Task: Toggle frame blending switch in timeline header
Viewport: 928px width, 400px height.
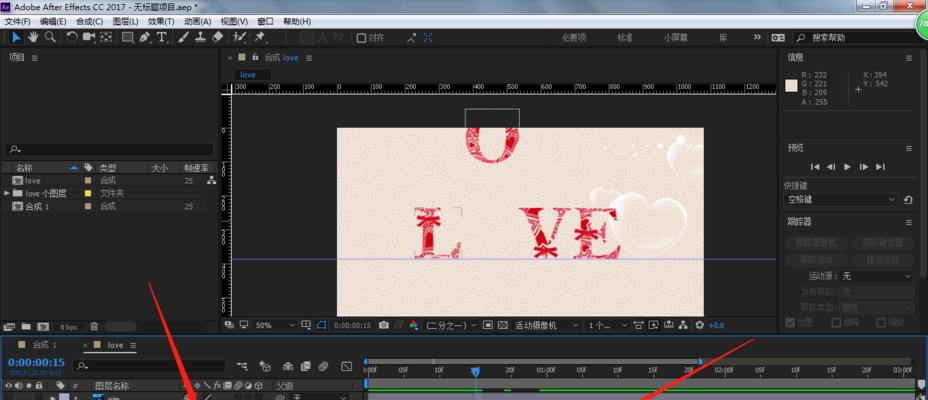Action: tap(305, 367)
